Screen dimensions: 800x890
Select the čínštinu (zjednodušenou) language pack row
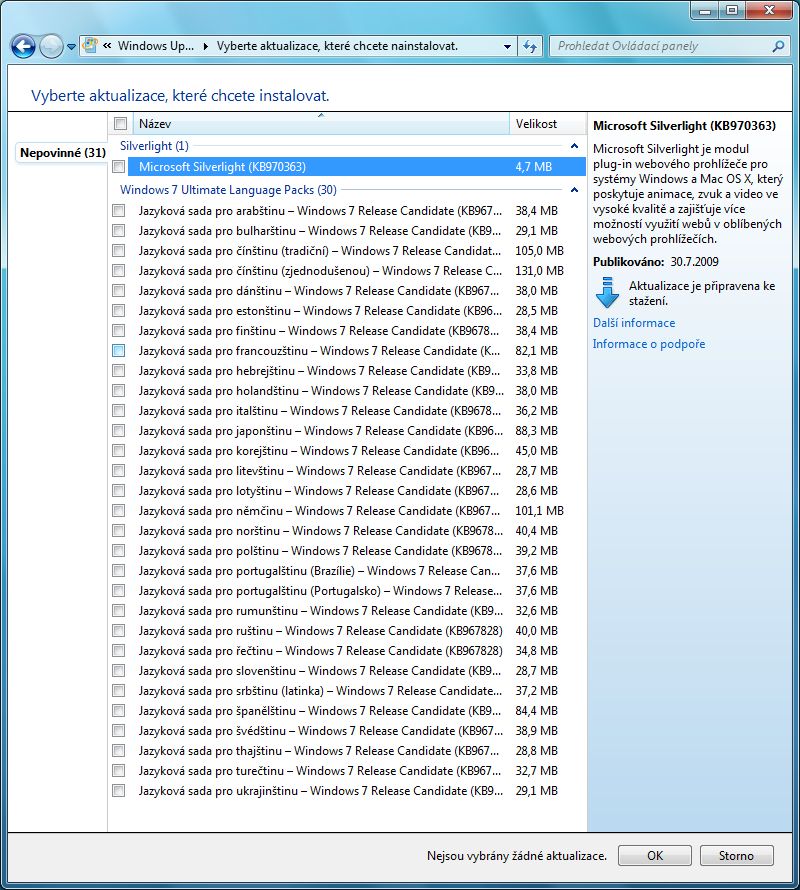click(349, 271)
